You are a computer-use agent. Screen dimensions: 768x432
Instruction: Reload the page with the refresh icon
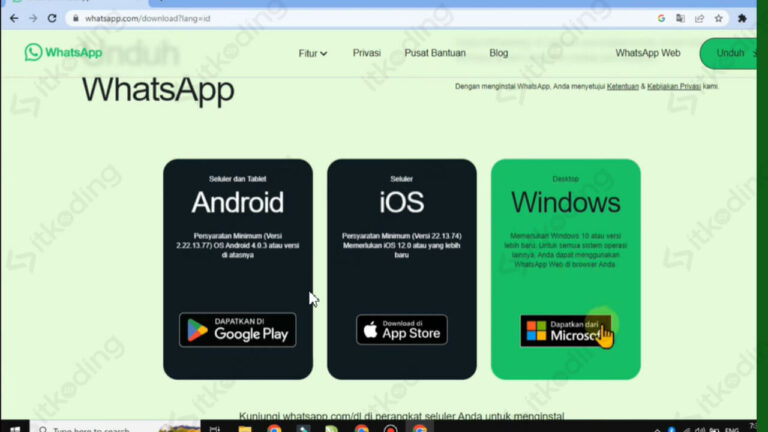point(52,19)
